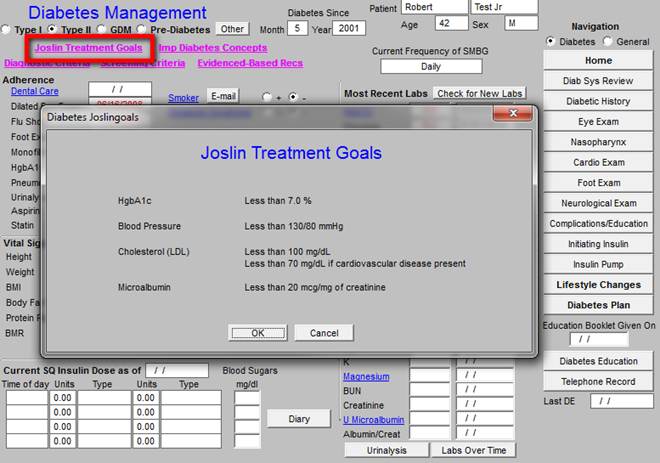Open the Urinalysis button
The image size is (660, 463).
click(386, 450)
